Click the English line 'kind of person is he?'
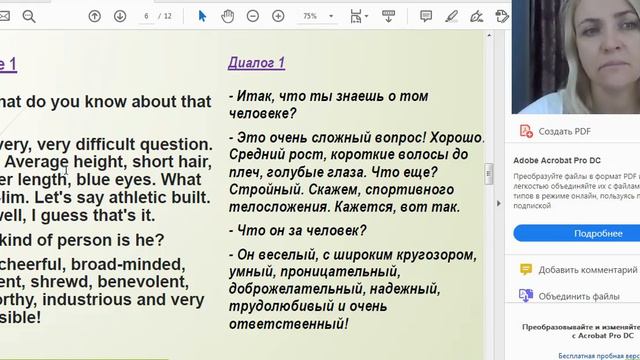The image size is (640, 360). point(82,240)
